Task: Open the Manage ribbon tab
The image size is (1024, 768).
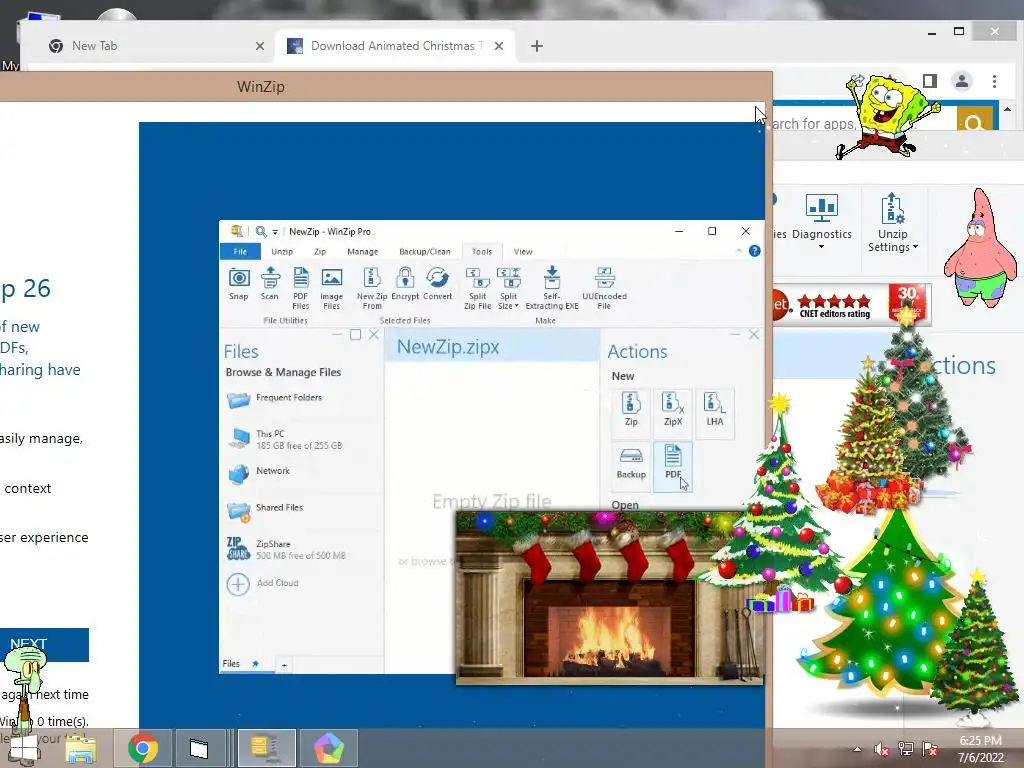Action: click(362, 251)
